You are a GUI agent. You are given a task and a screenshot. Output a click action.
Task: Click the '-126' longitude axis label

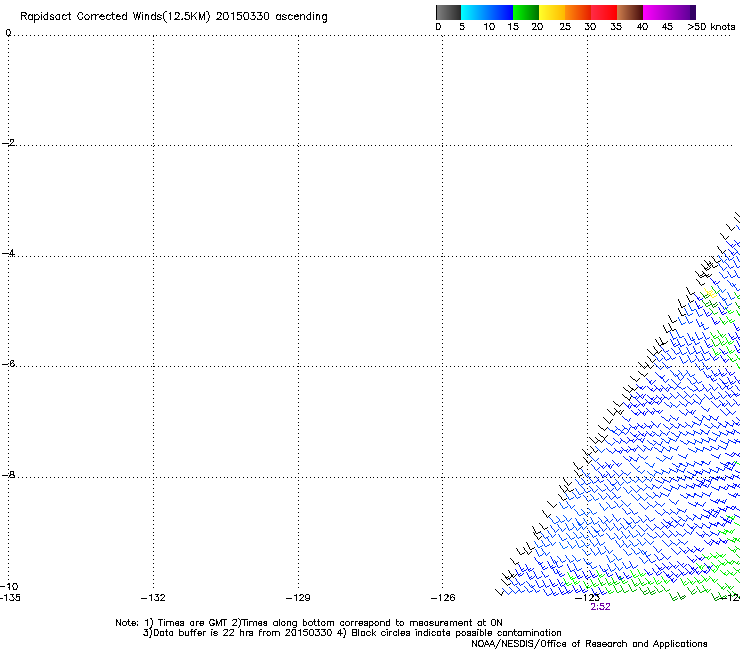coord(443,598)
